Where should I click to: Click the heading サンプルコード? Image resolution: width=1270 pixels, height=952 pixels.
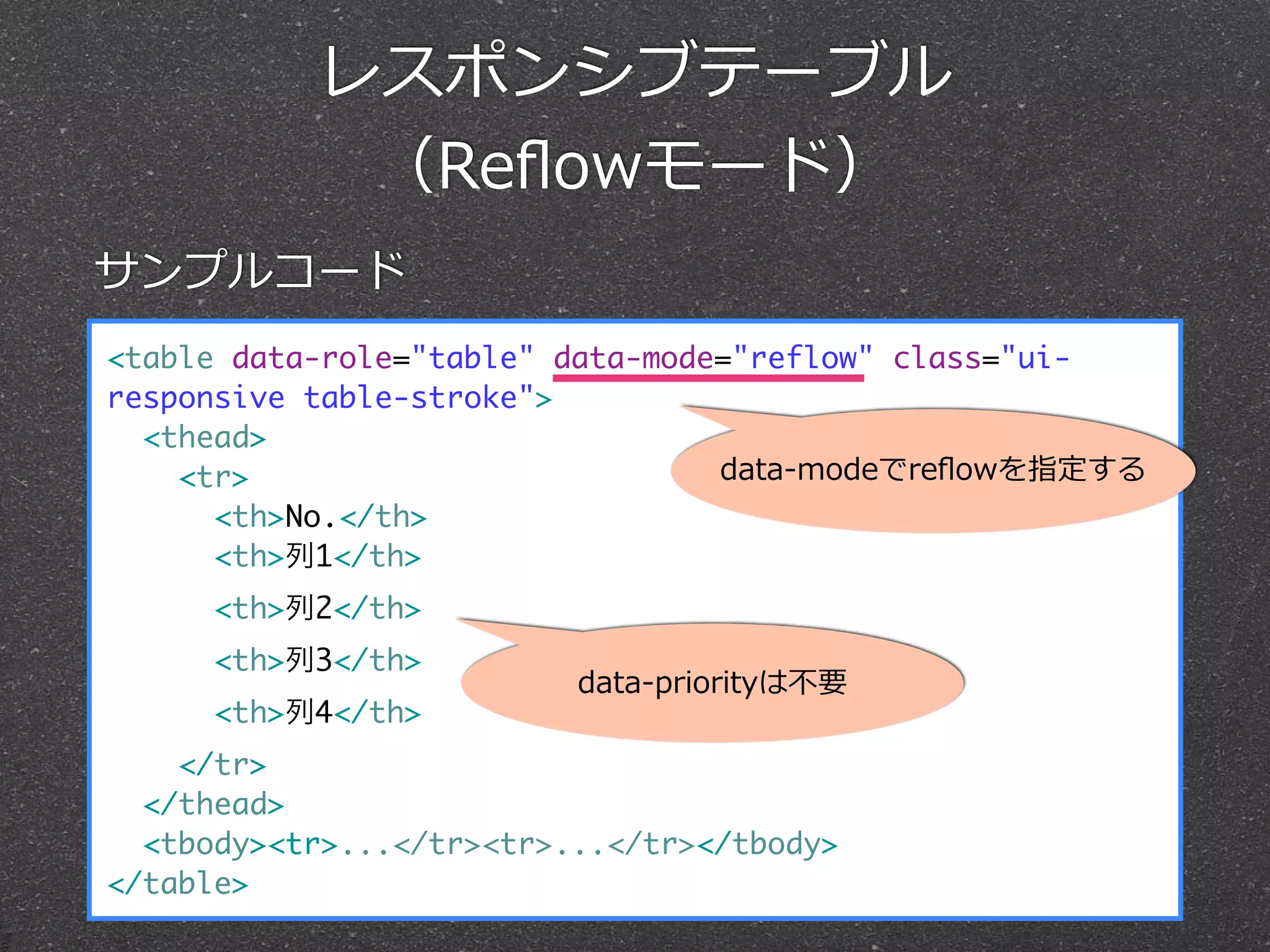(250, 270)
